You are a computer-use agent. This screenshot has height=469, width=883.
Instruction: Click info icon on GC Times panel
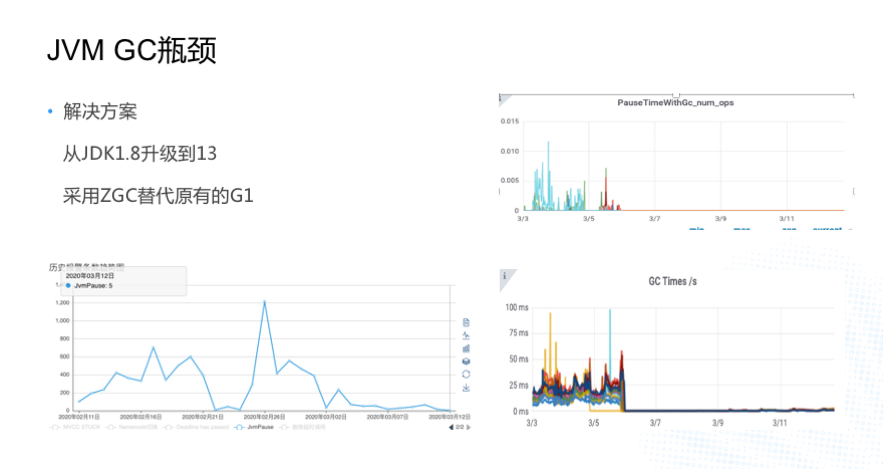(x=504, y=275)
